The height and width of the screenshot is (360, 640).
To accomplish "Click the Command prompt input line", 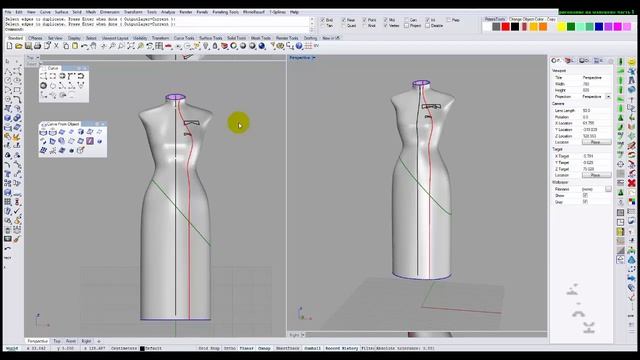I will click(157, 29).
